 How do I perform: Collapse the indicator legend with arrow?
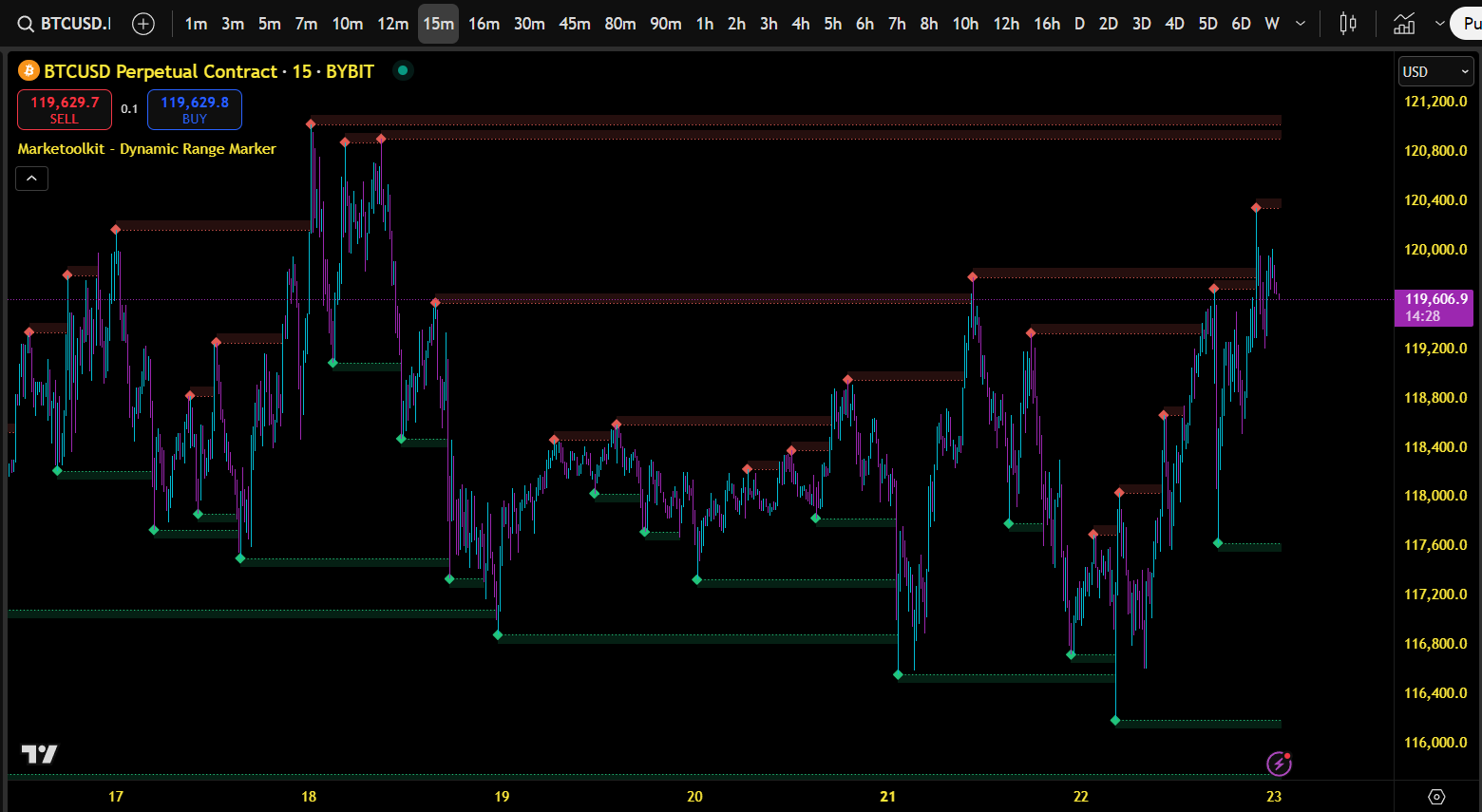[x=31, y=179]
